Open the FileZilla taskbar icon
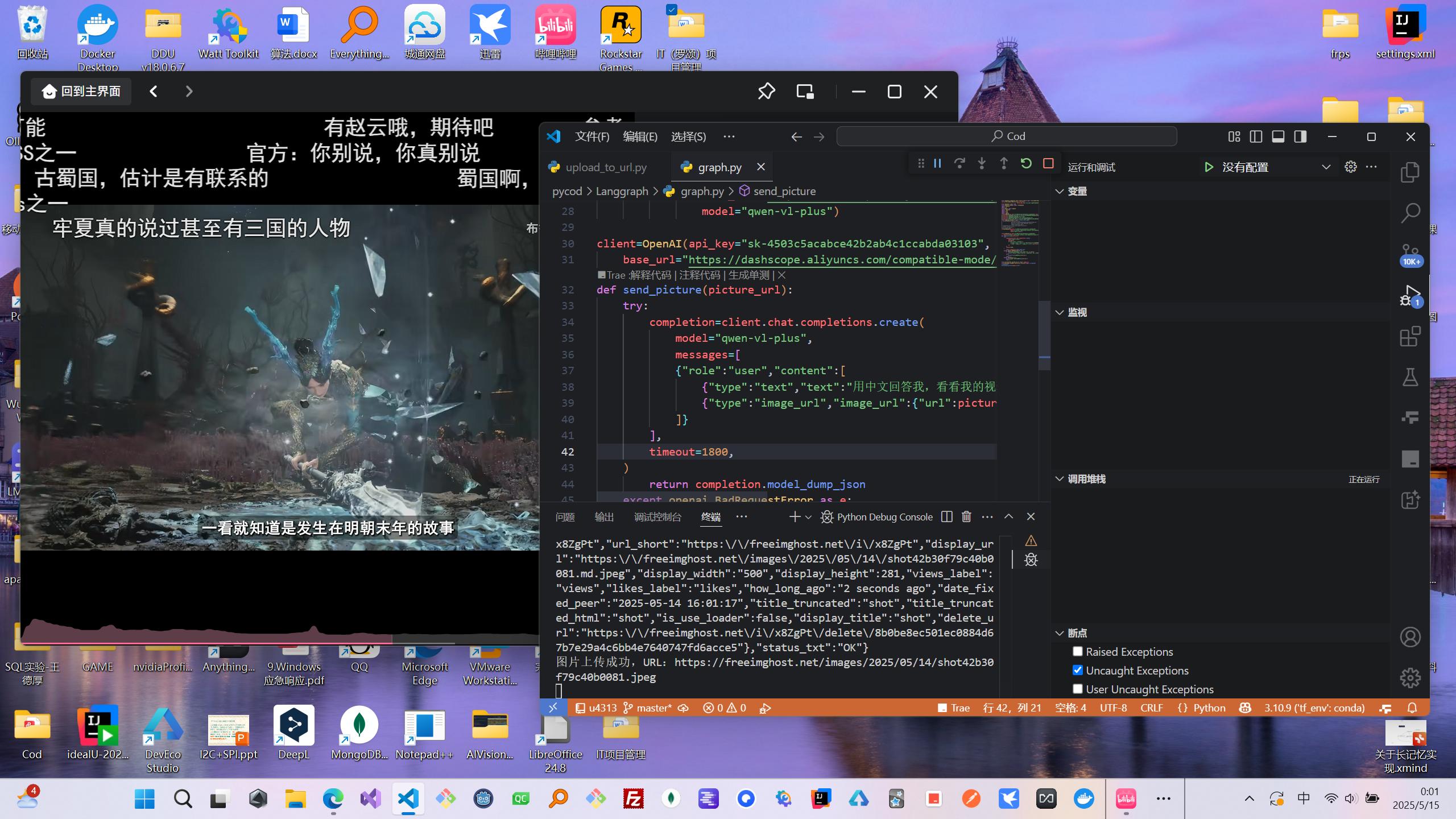Viewport: 1456px width, 819px height. [x=633, y=799]
